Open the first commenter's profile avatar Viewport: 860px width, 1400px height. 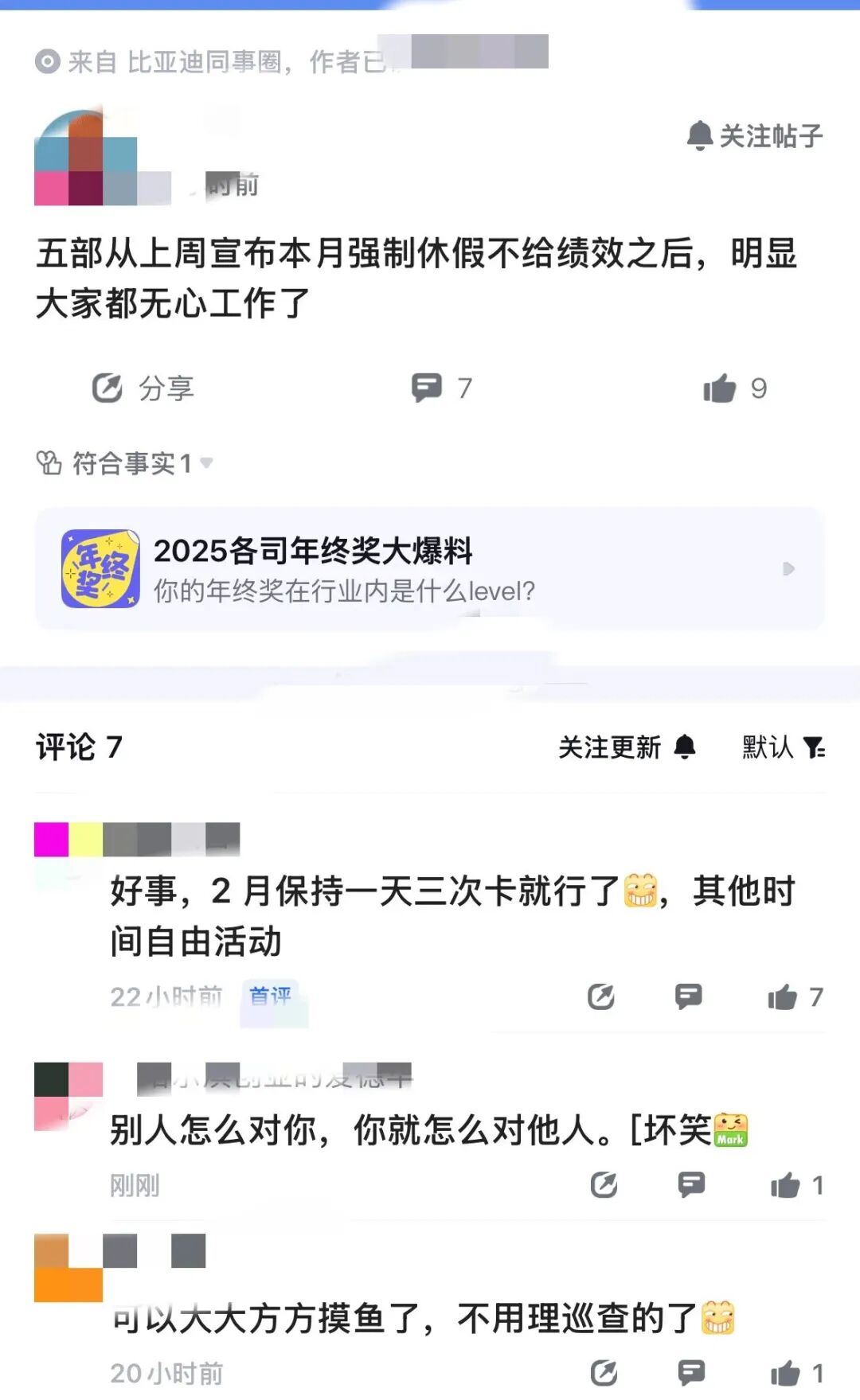click(68, 840)
